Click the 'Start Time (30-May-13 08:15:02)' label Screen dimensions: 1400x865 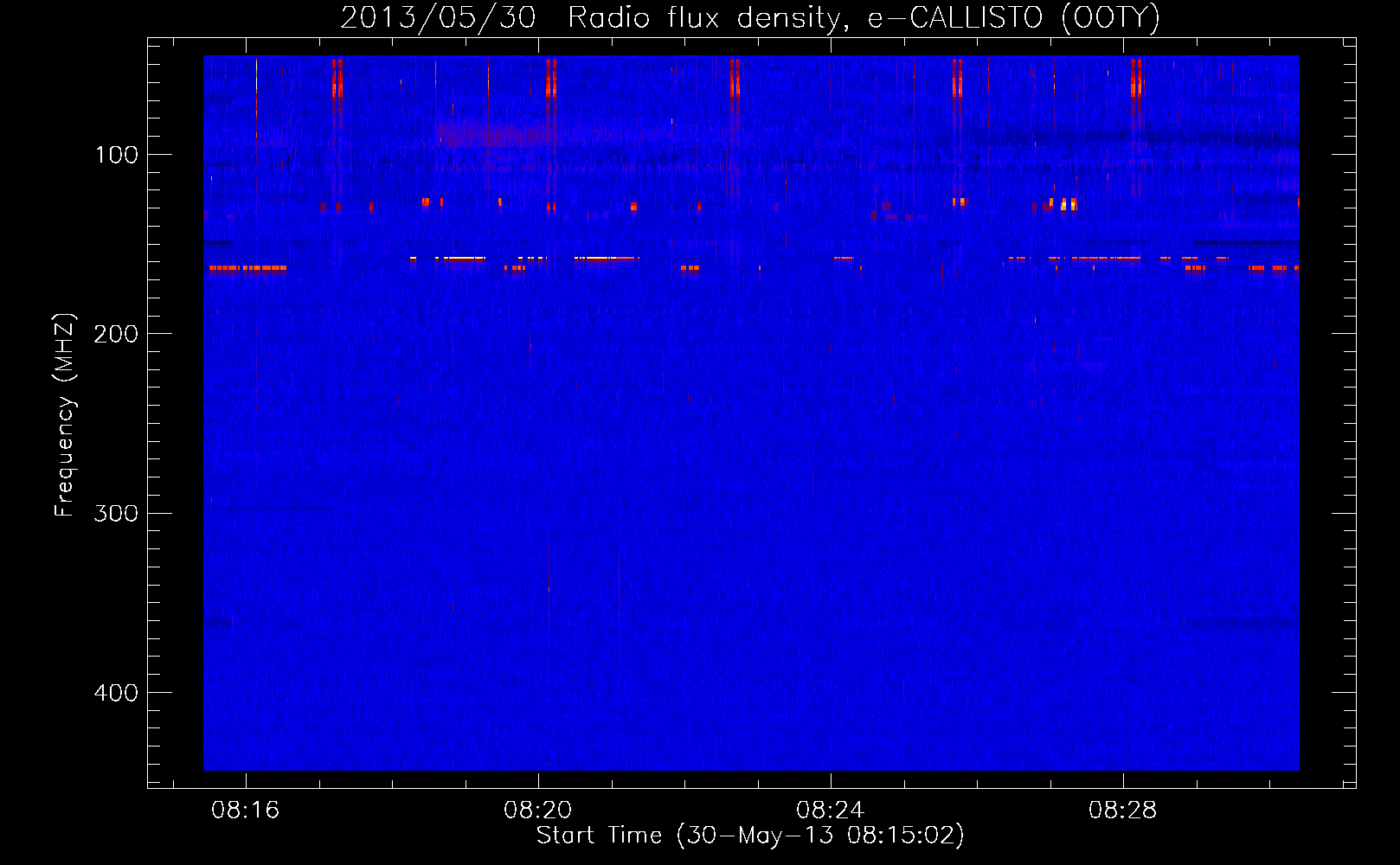coord(750,836)
